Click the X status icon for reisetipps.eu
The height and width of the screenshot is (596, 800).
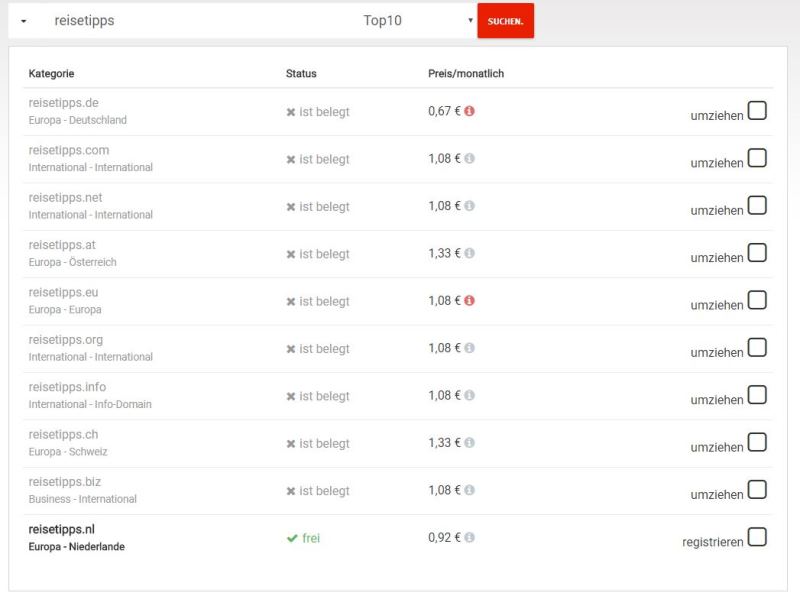click(x=291, y=302)
